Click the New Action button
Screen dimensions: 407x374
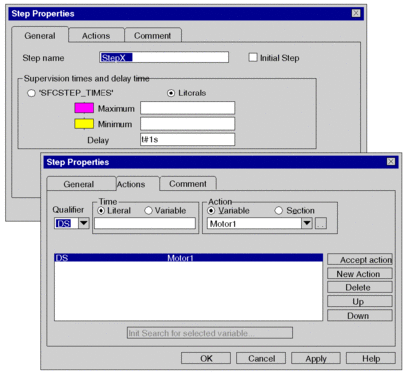point(360,274)
